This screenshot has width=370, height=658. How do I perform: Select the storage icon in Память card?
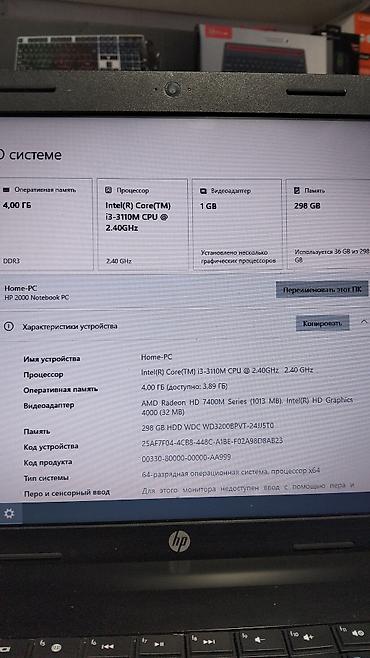point(297,191)
